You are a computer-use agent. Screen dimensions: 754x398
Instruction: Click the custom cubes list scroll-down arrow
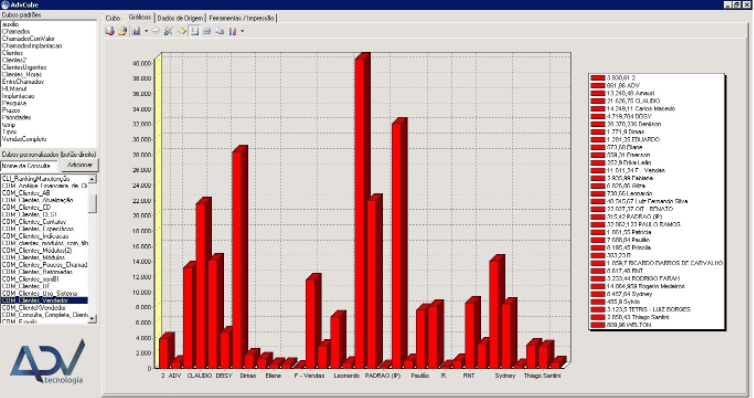click(92, 318)
